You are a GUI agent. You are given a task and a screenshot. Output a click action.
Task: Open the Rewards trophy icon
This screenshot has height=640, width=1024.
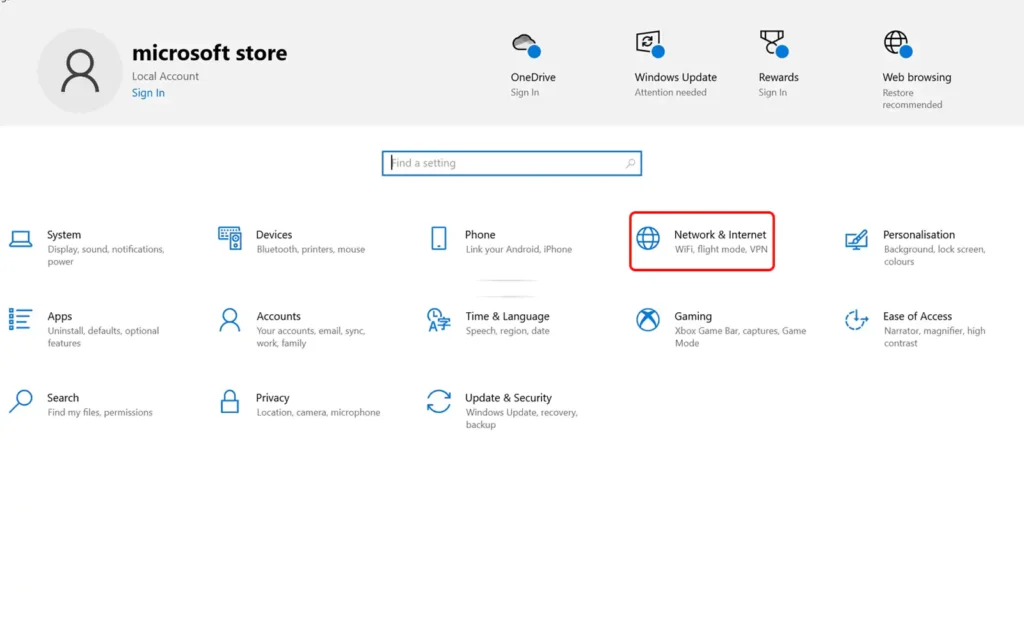pyautogui.click(x=774, y=44)
